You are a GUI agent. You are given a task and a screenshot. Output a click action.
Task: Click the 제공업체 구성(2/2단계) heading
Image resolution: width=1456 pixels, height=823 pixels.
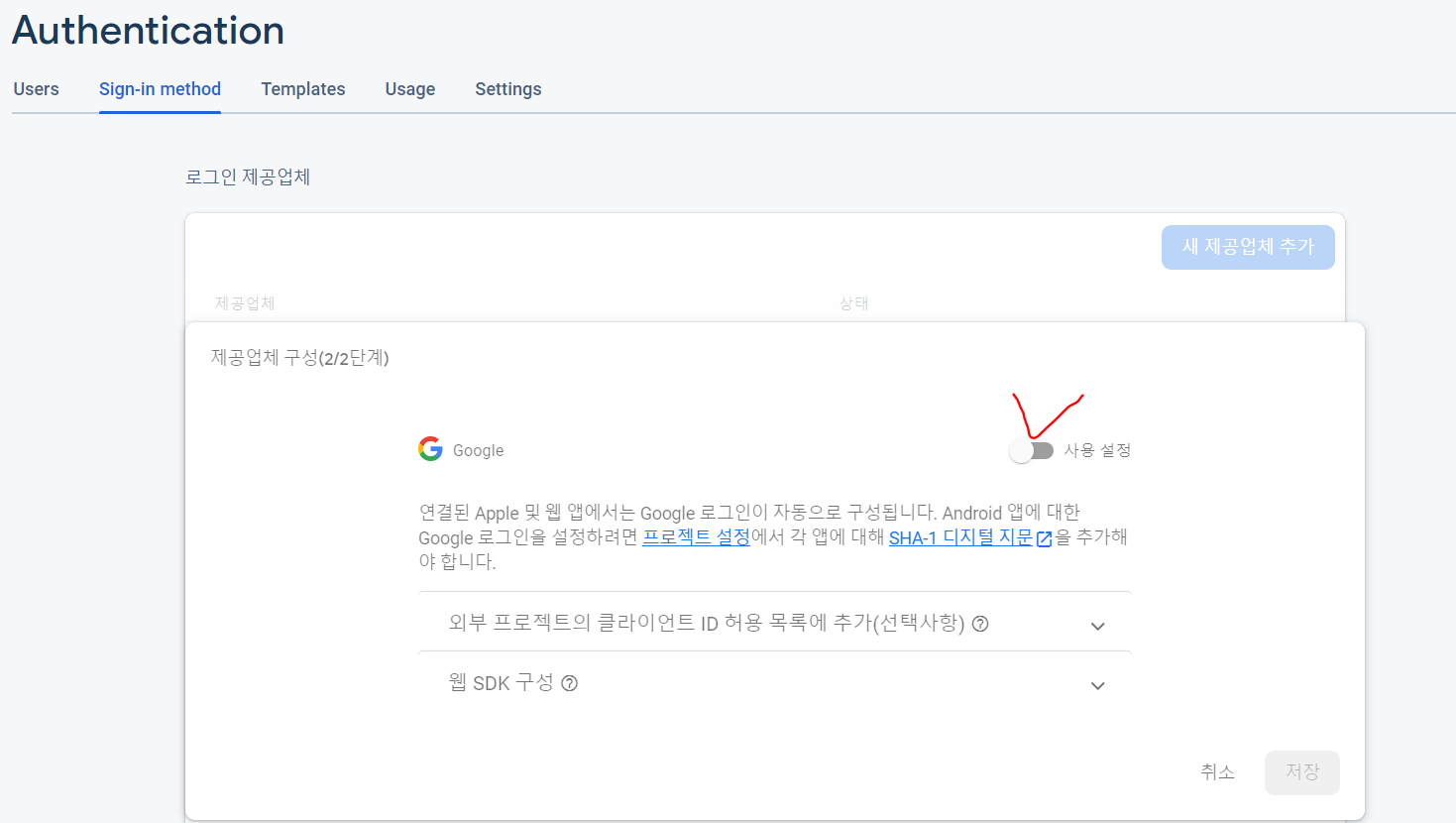point(299,358)
